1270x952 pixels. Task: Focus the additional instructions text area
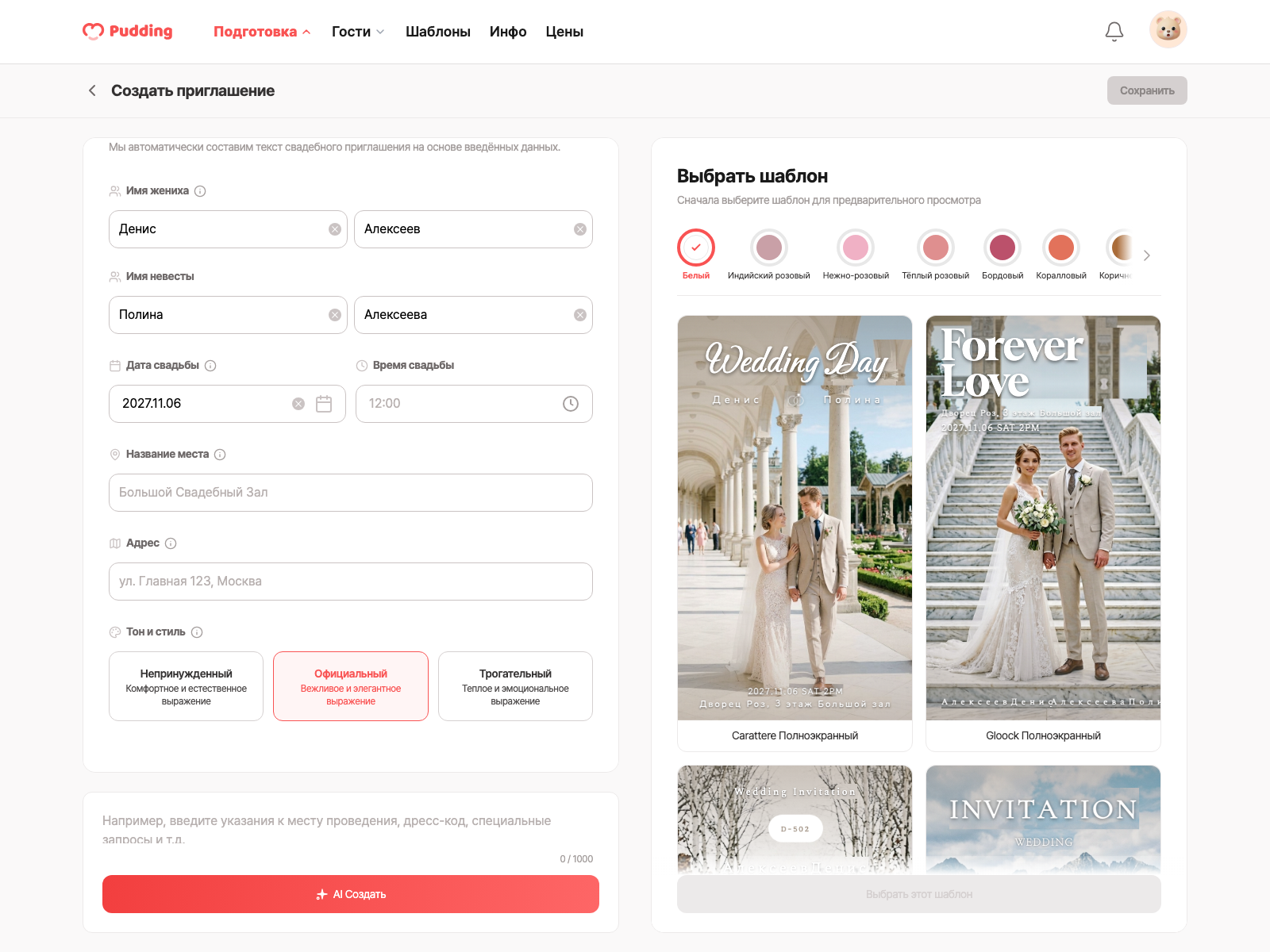pos(351,829)
